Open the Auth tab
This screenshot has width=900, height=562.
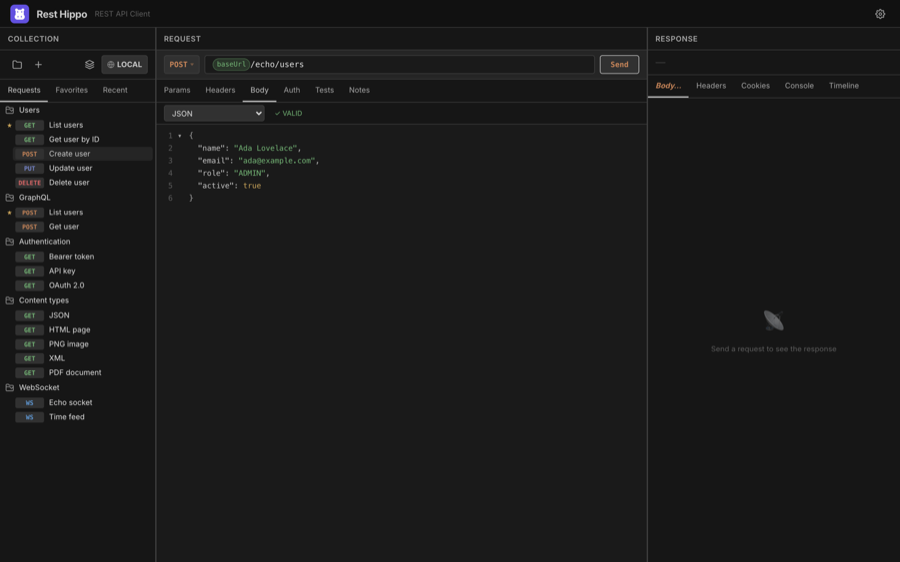coord(292,90)
